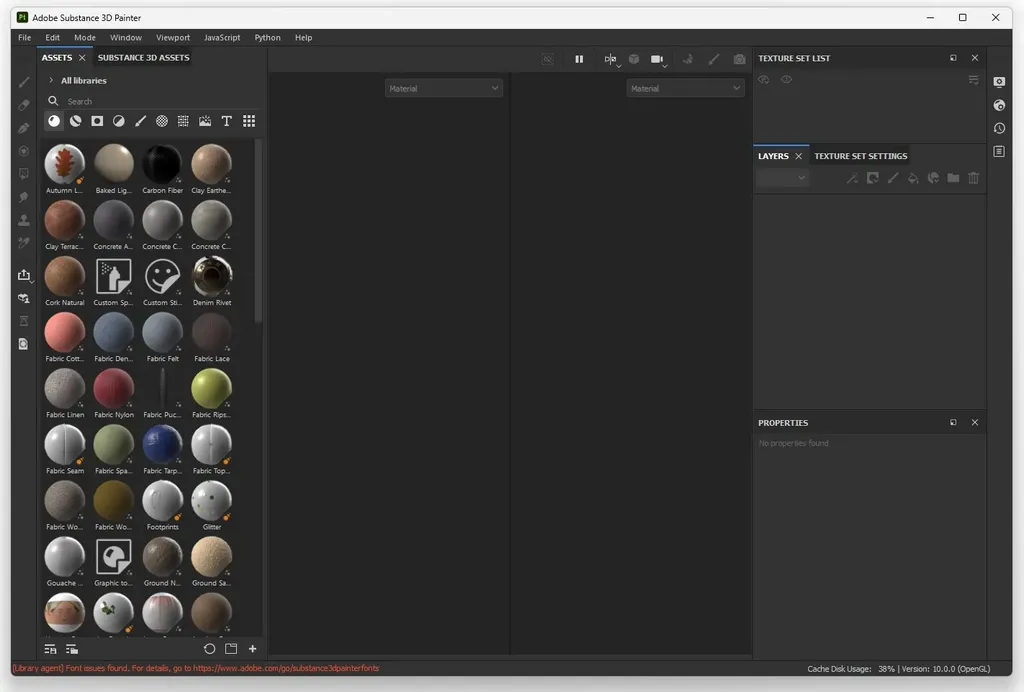This screenshot has height=692, width=1024.
Task: Toggle the second list-view icon at Assets bottom
Action: point(72,649)
